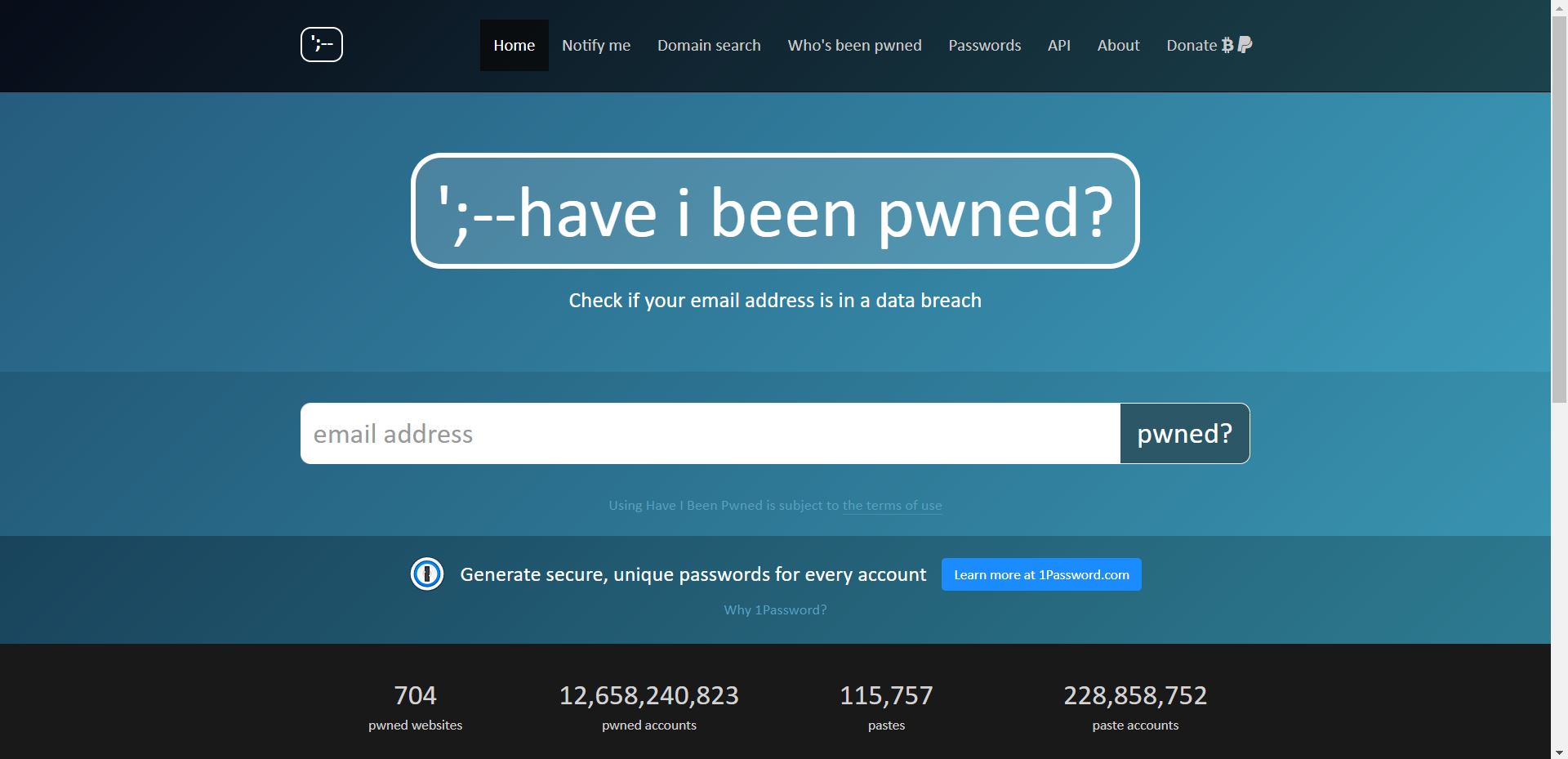Click the 1Password keyhole logo icon
The width and height of the screenshot is (1568, 759).
click(x=427, y=574)
